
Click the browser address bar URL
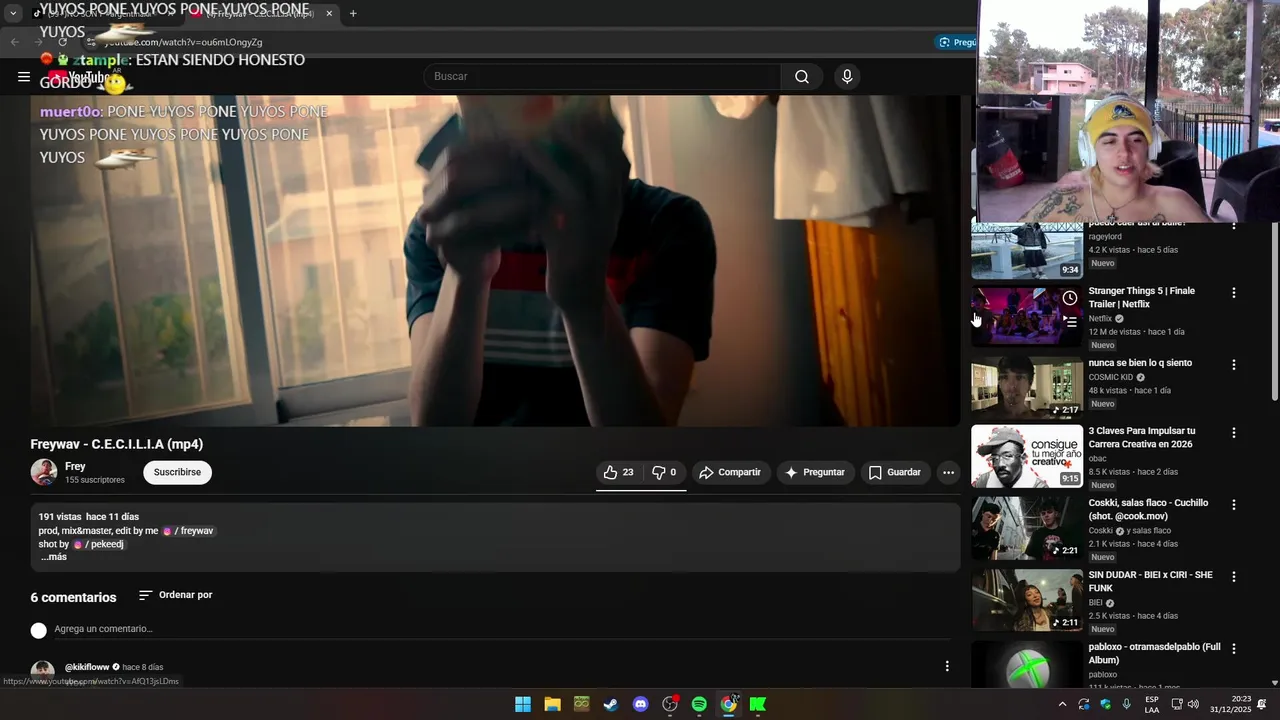(x=184, y=42)
